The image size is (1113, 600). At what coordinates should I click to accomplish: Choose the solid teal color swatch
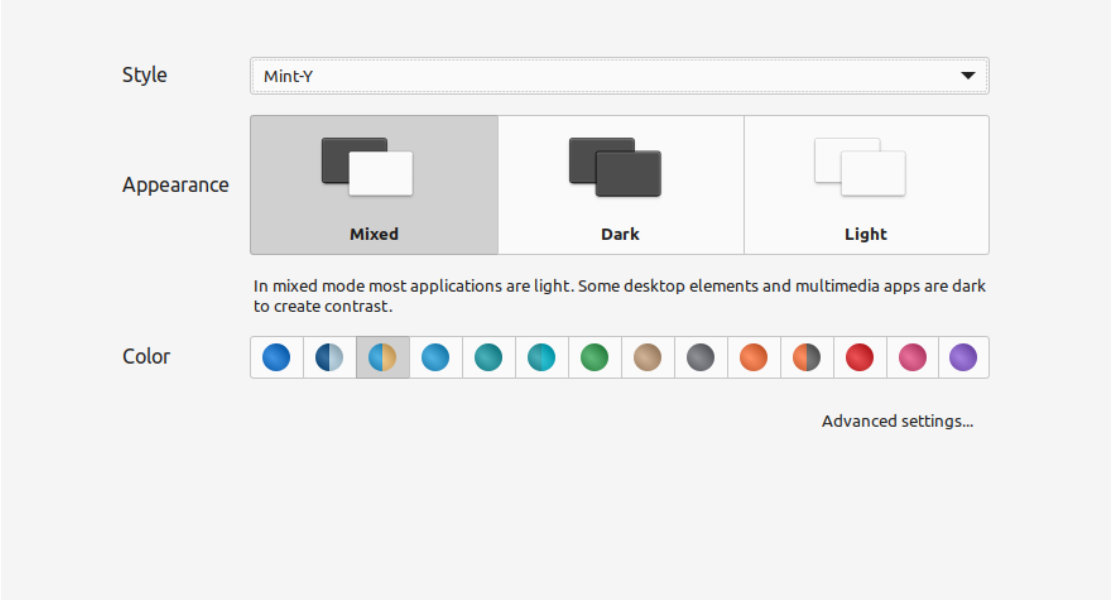pyautogui.click(x=488, y=357)
